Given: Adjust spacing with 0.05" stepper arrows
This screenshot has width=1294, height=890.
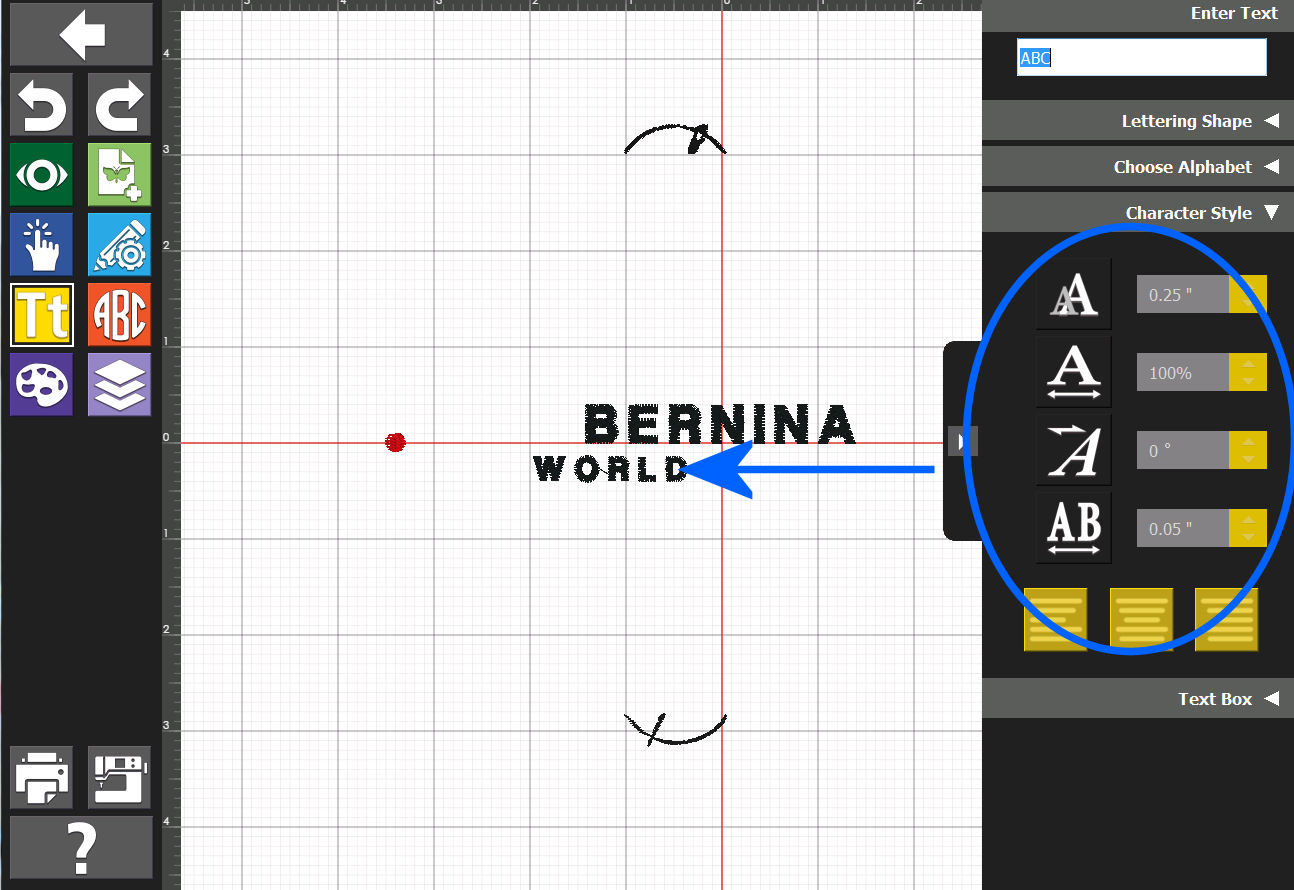Looking at the screenshot, I should (1248, 529).
